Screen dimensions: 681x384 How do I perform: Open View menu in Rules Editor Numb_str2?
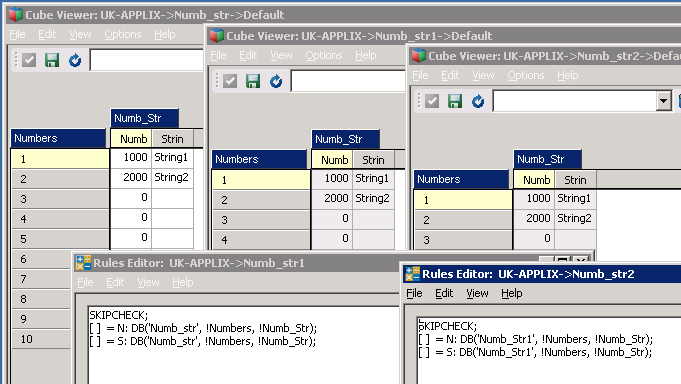point(477,293)
